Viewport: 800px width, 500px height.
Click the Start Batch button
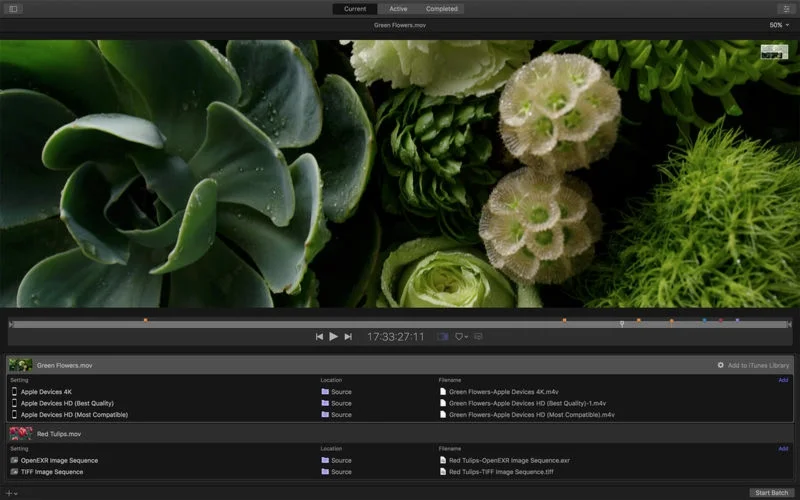point(771,493)
